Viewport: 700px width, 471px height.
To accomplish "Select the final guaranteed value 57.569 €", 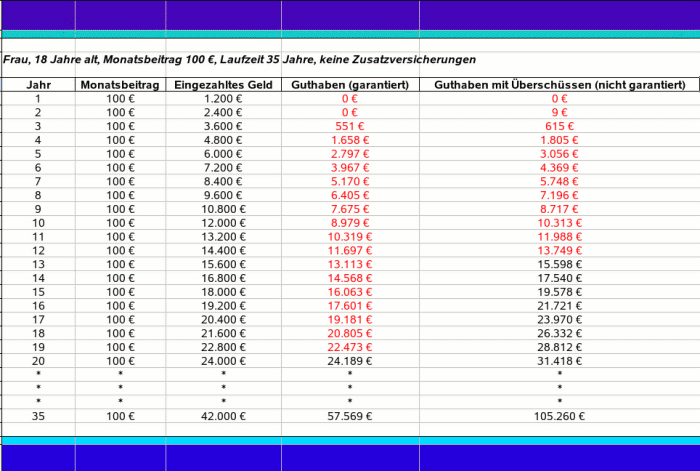I will [x=350, y=417].
